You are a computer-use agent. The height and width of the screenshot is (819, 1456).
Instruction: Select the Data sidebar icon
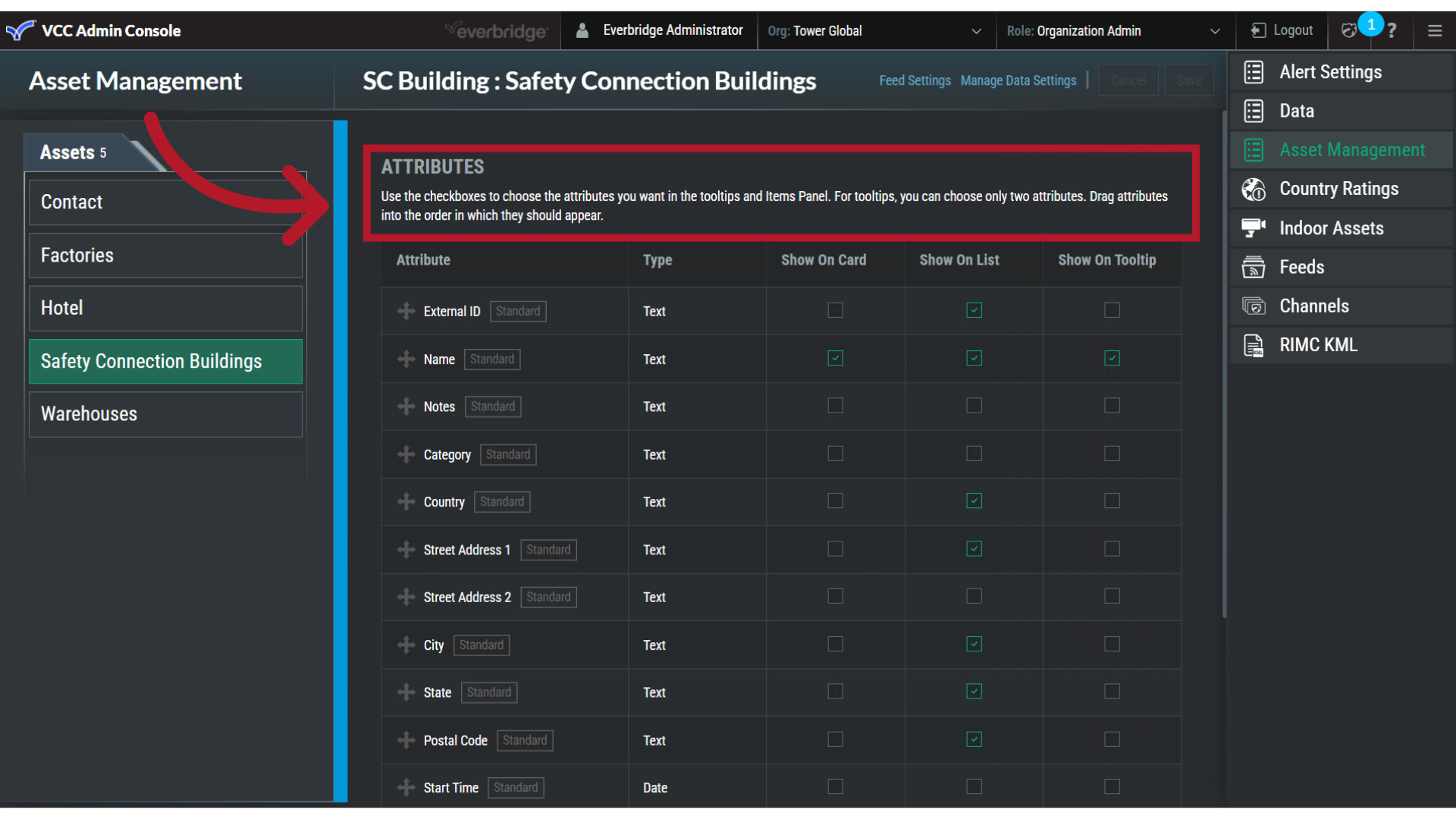pos(1254,111)
